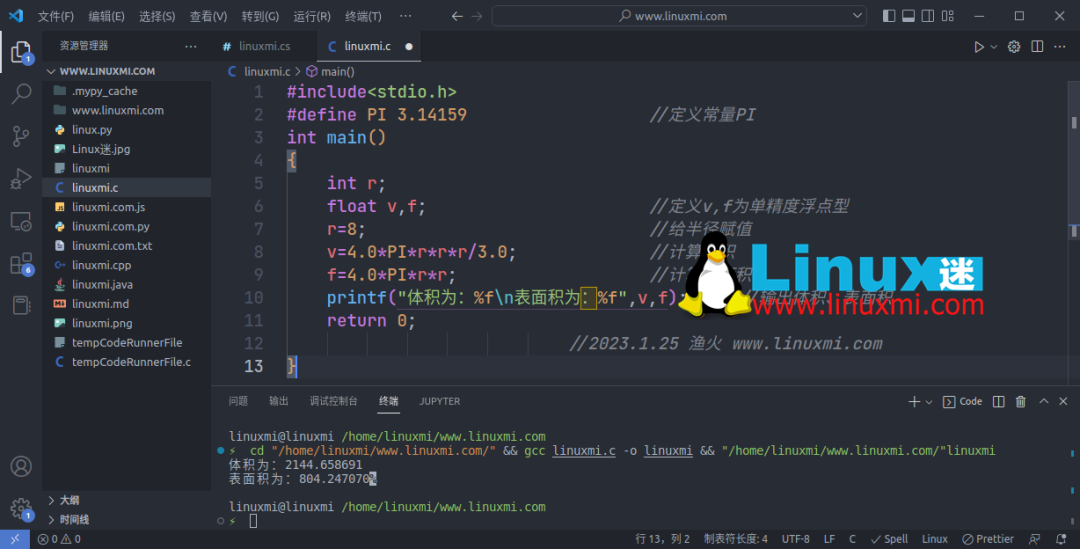1080x549 pixels.
Task: Run the code with play button
Action: 978,47
